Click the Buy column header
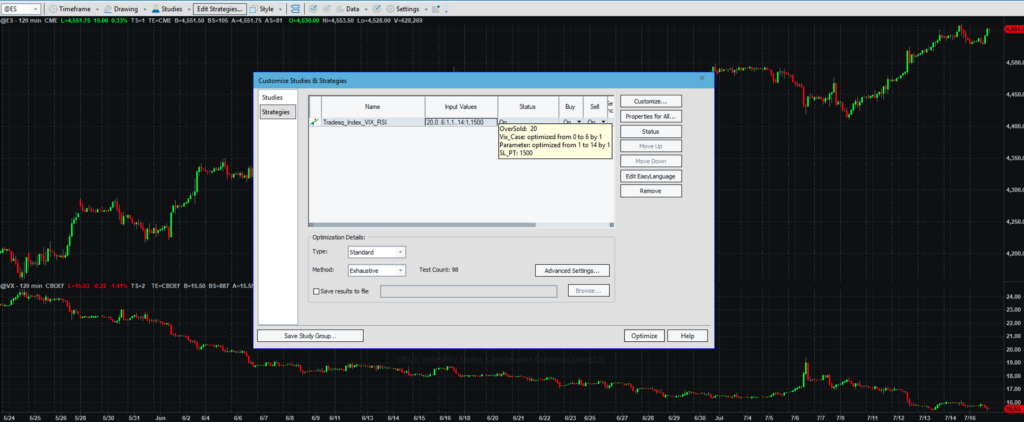 (570, 106)
